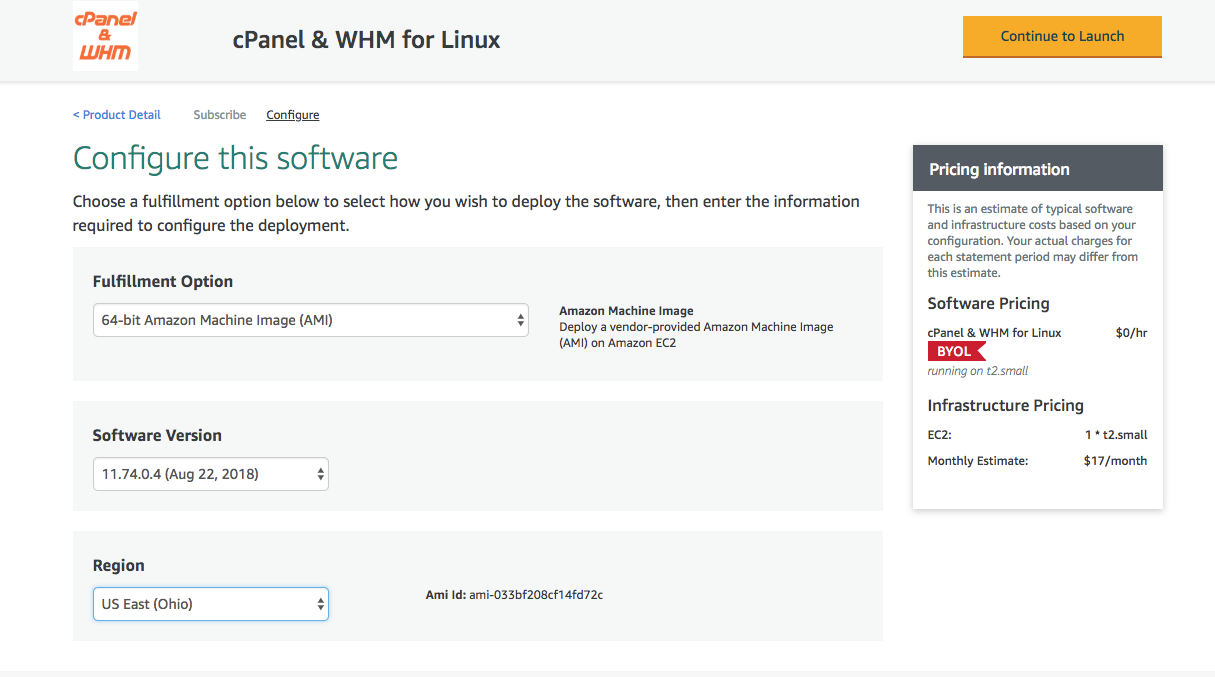The image size is (1215, 677).
Task: Click the Fulfillment Option dropdown stepper arrows
Action: click(x=520, y=320)
